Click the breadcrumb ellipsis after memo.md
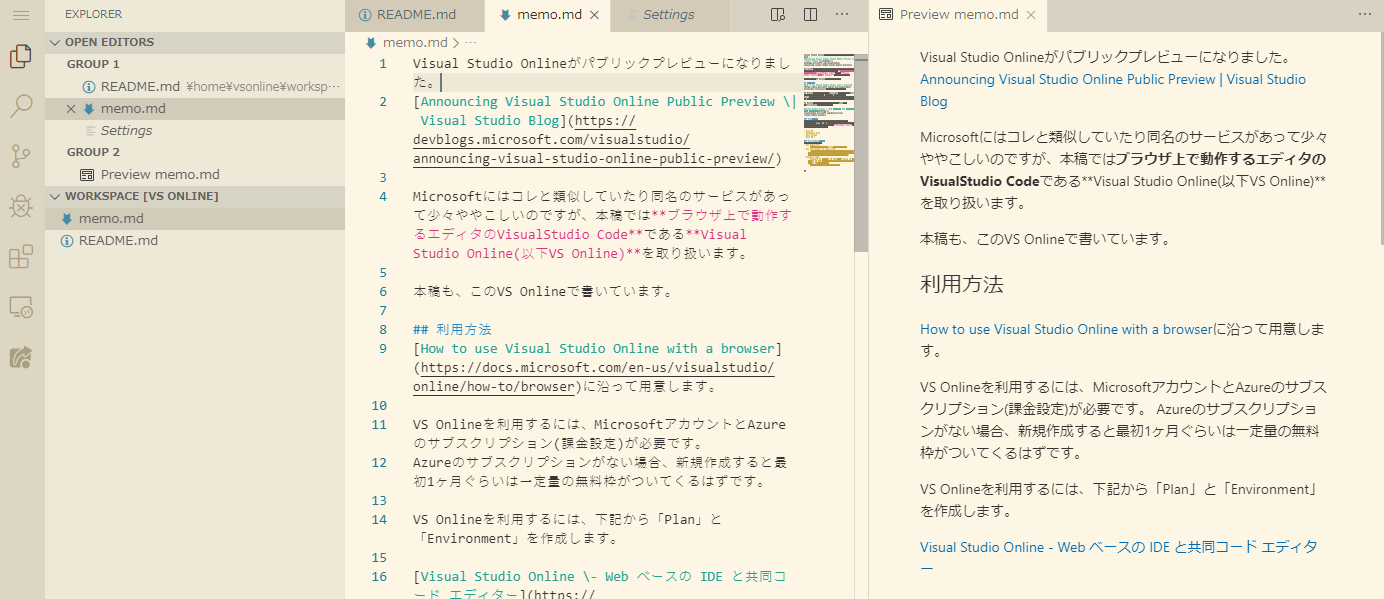The width and height of the screenshot is (1384, 599). click(471, 43)
